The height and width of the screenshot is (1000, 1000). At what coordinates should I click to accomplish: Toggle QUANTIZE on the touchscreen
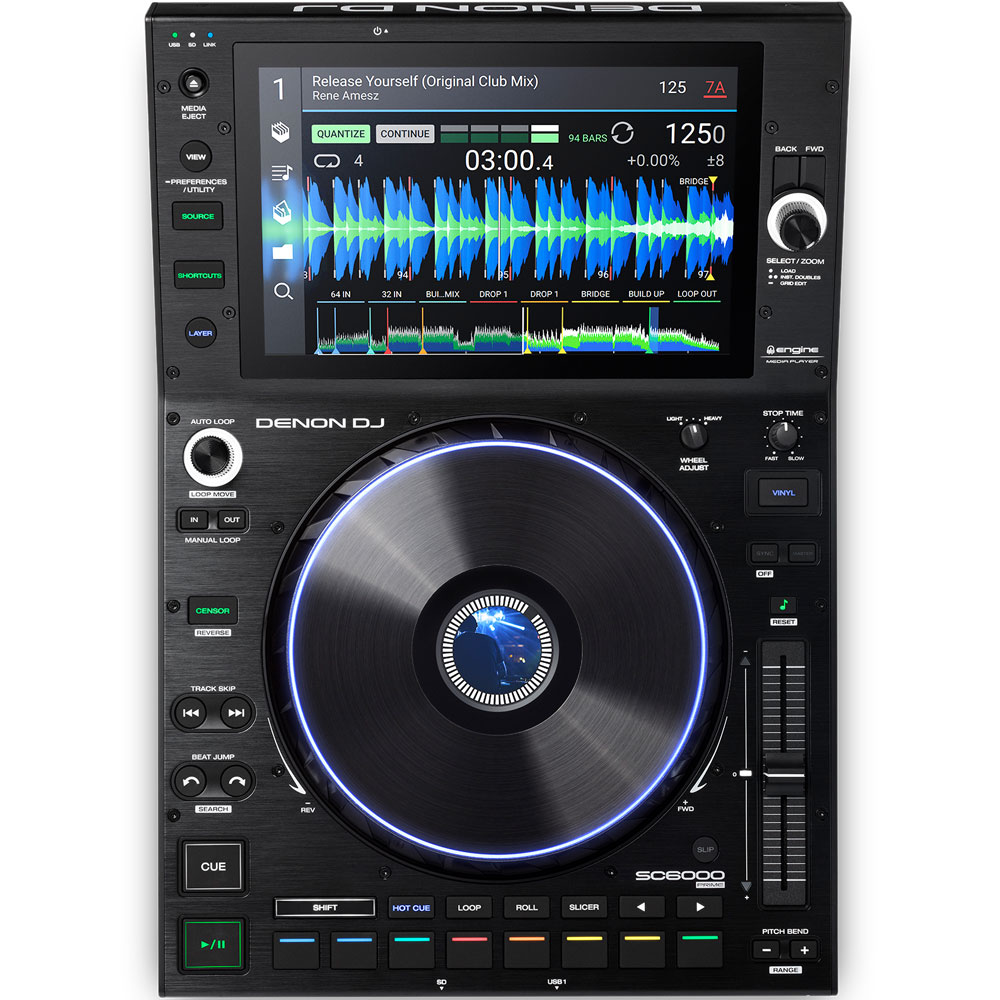341,134
